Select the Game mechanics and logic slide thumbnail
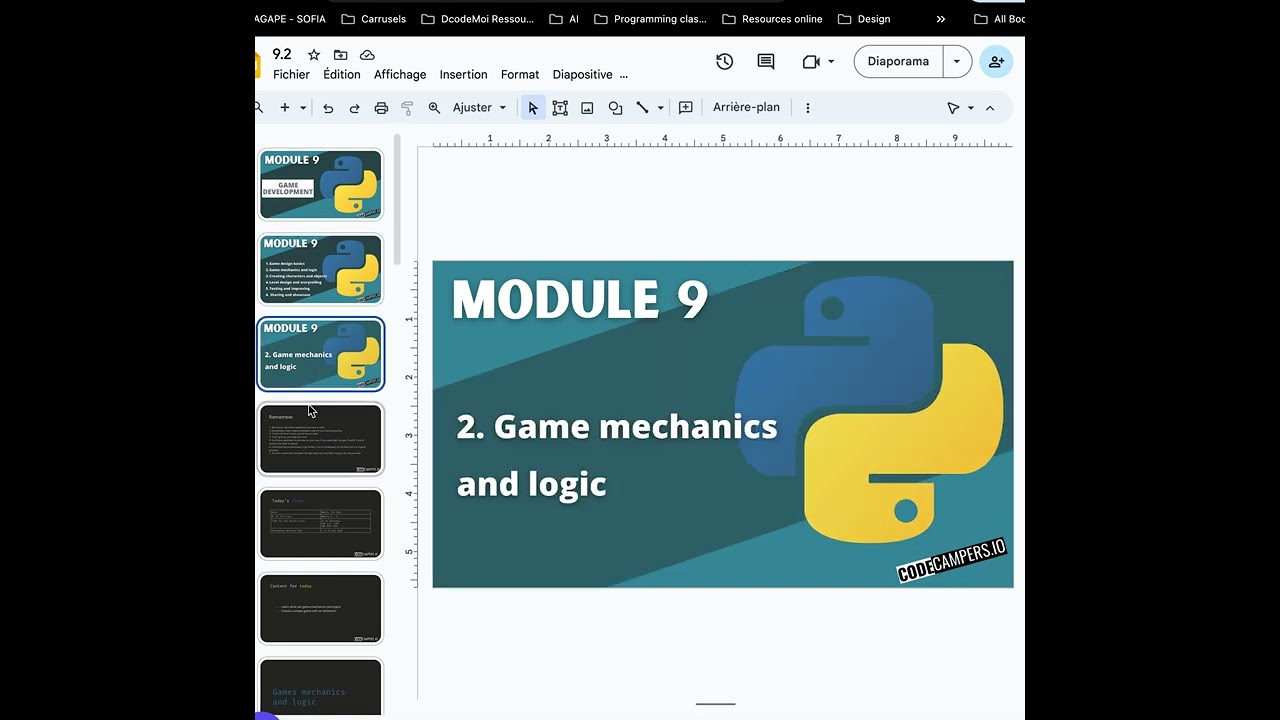 (321, 354)
